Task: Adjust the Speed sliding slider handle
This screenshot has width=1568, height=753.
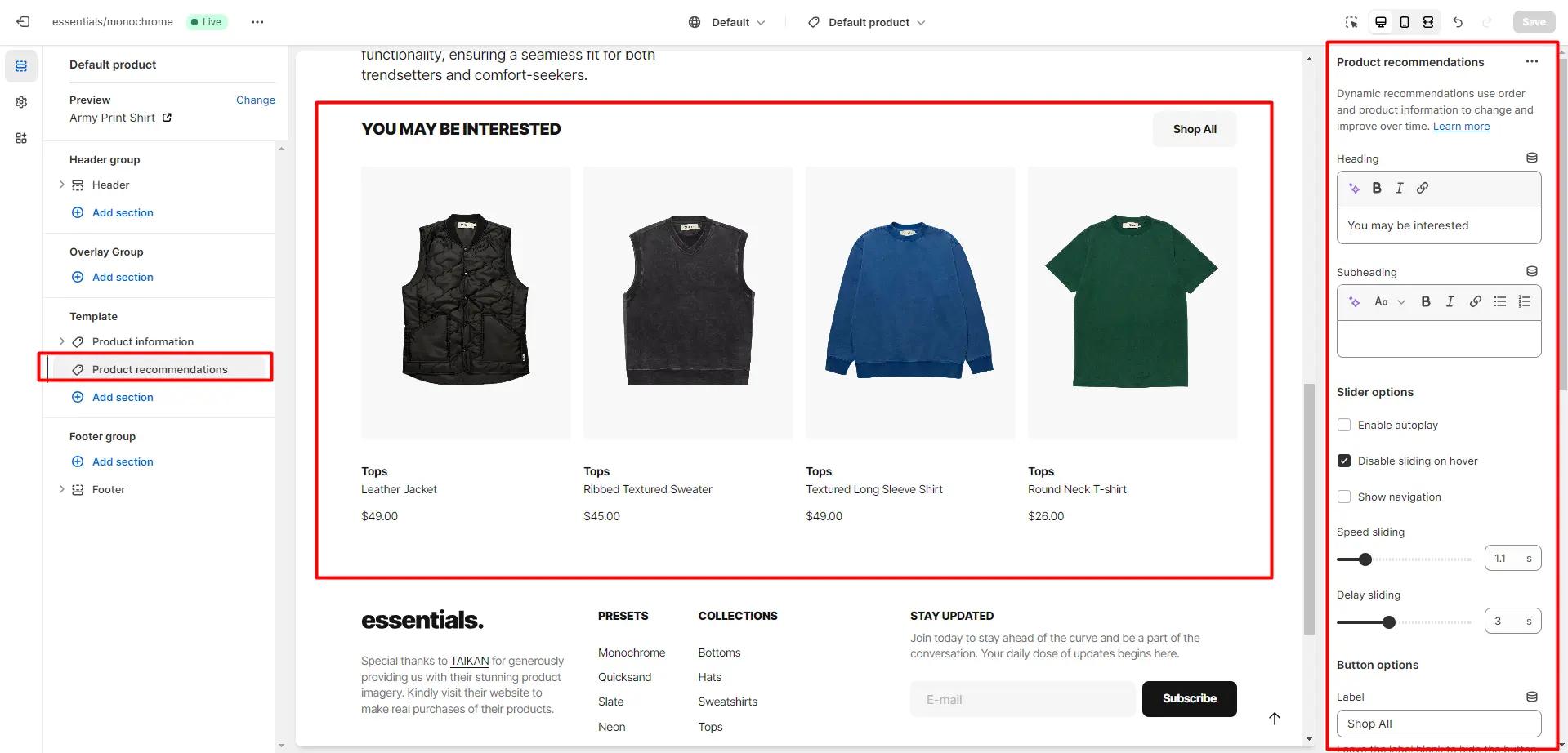Action: coord(1365,559)
